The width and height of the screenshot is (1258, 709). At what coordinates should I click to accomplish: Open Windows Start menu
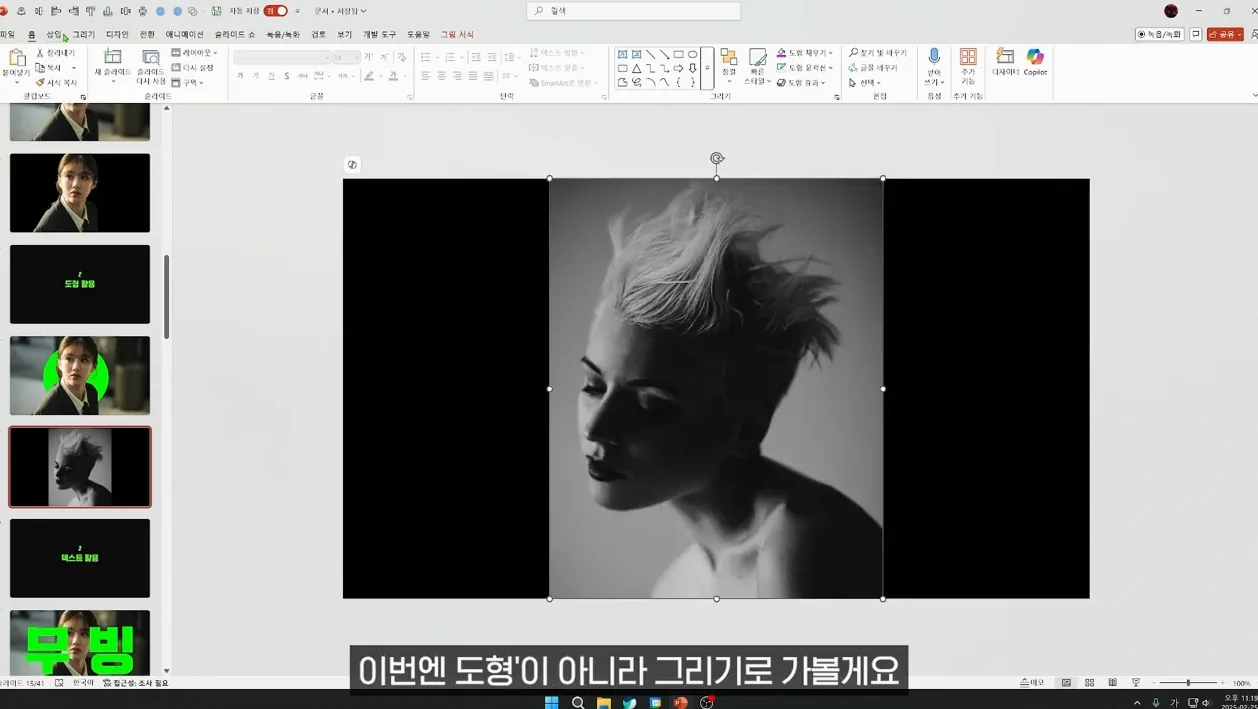(551, 702)
